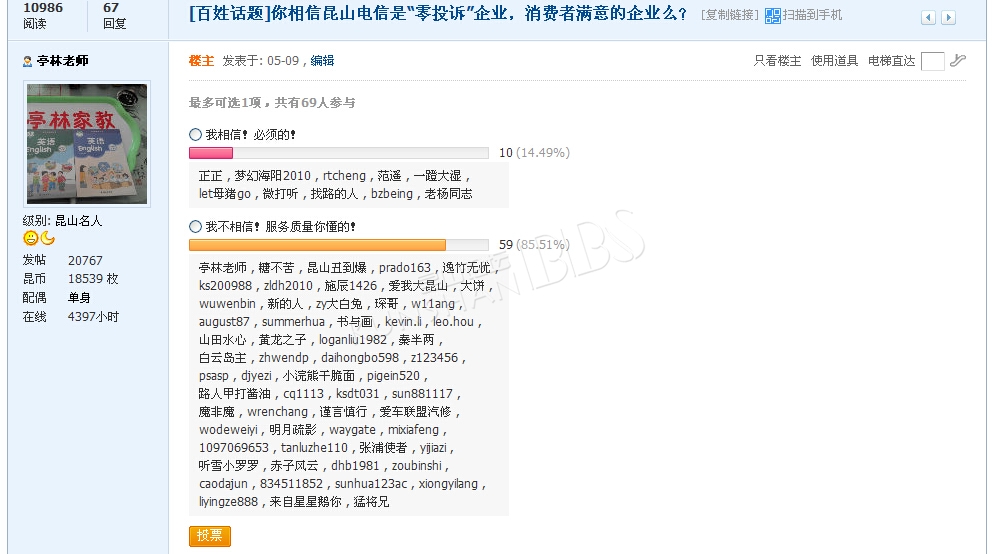The width and height of the screenshot is (993, 554).
Task: Click the 10986 阅读 view count
Action: point(43,16)
